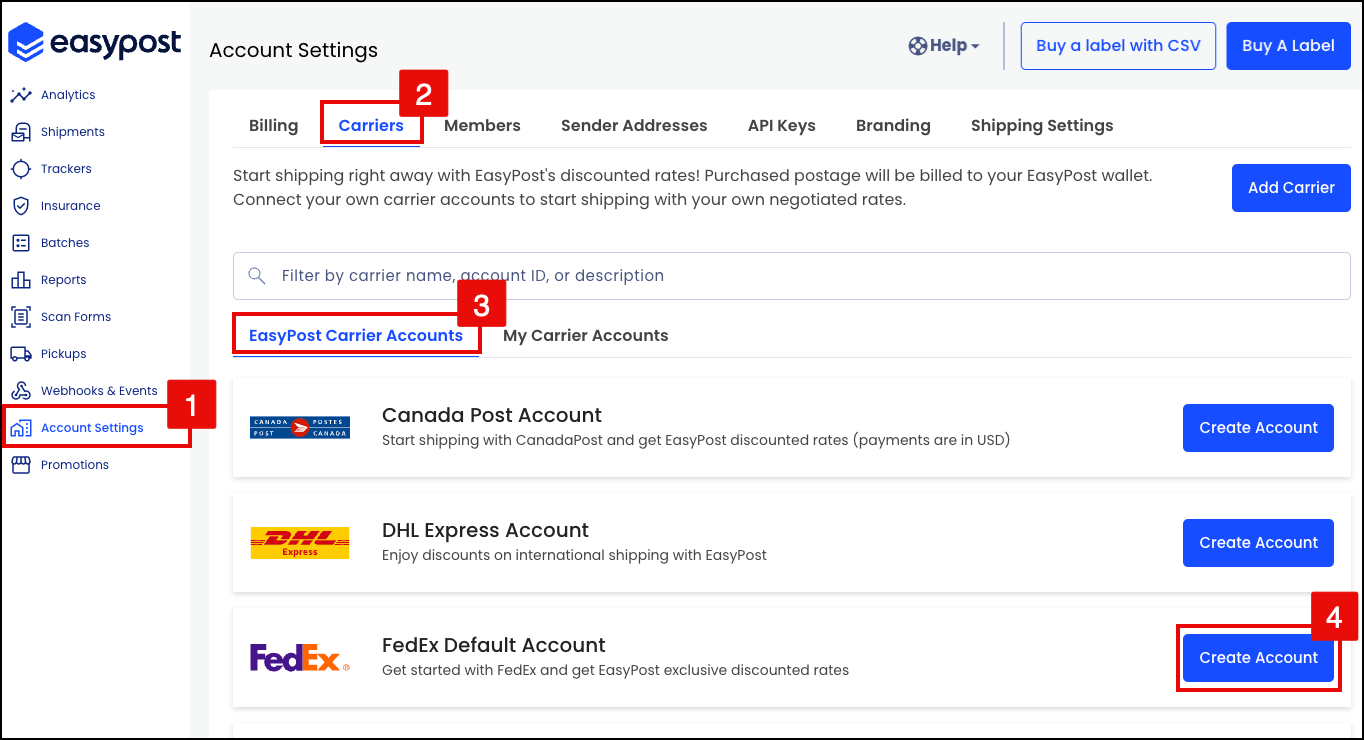Click the Pickups truck icon
The image size is (1364, 740).
(x=21, y=354)
